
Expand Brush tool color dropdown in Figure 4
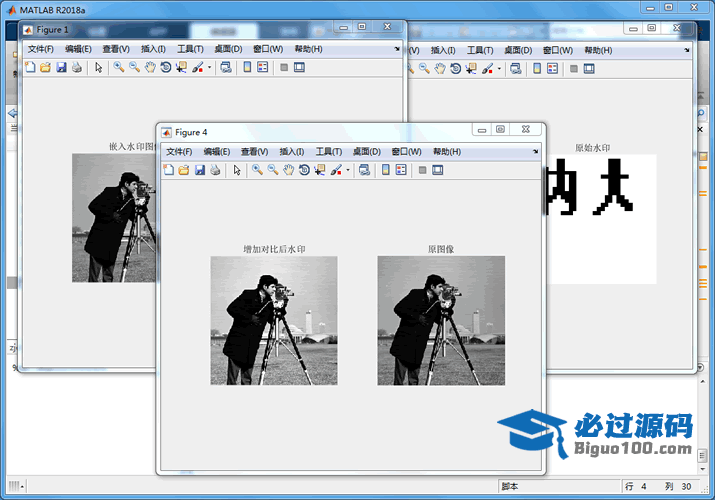(x=347, y=171)
